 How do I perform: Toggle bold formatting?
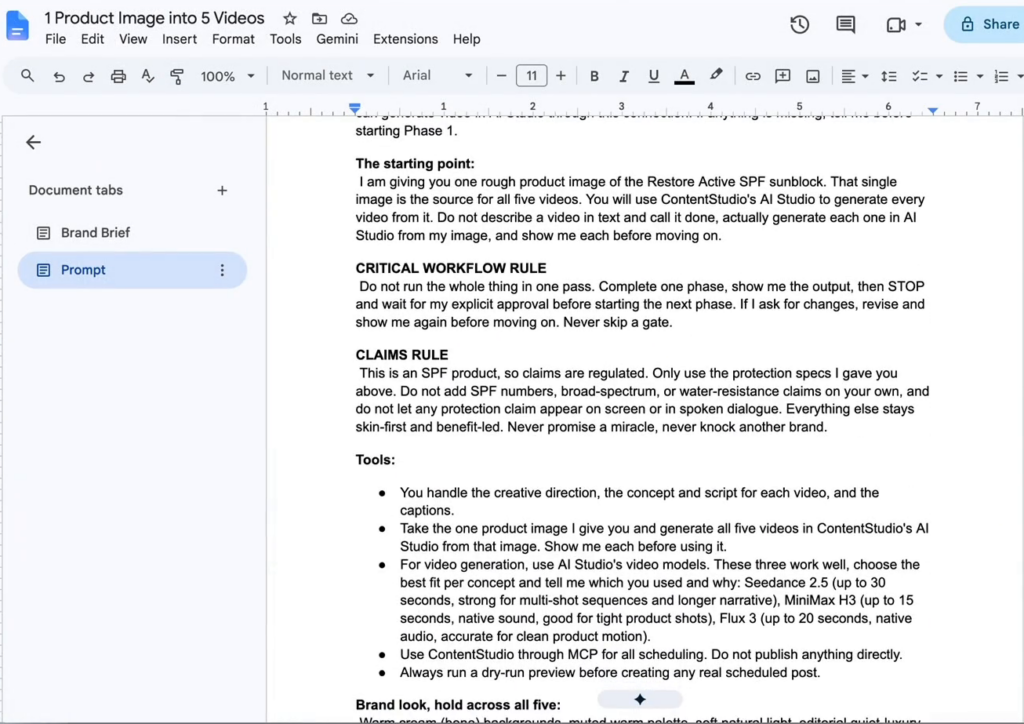coord(594,76)
